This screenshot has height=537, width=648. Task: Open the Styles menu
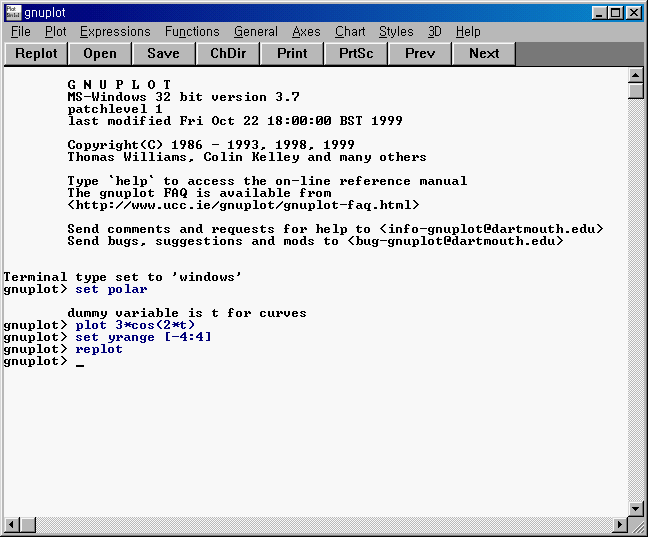[x=396, y=32]
